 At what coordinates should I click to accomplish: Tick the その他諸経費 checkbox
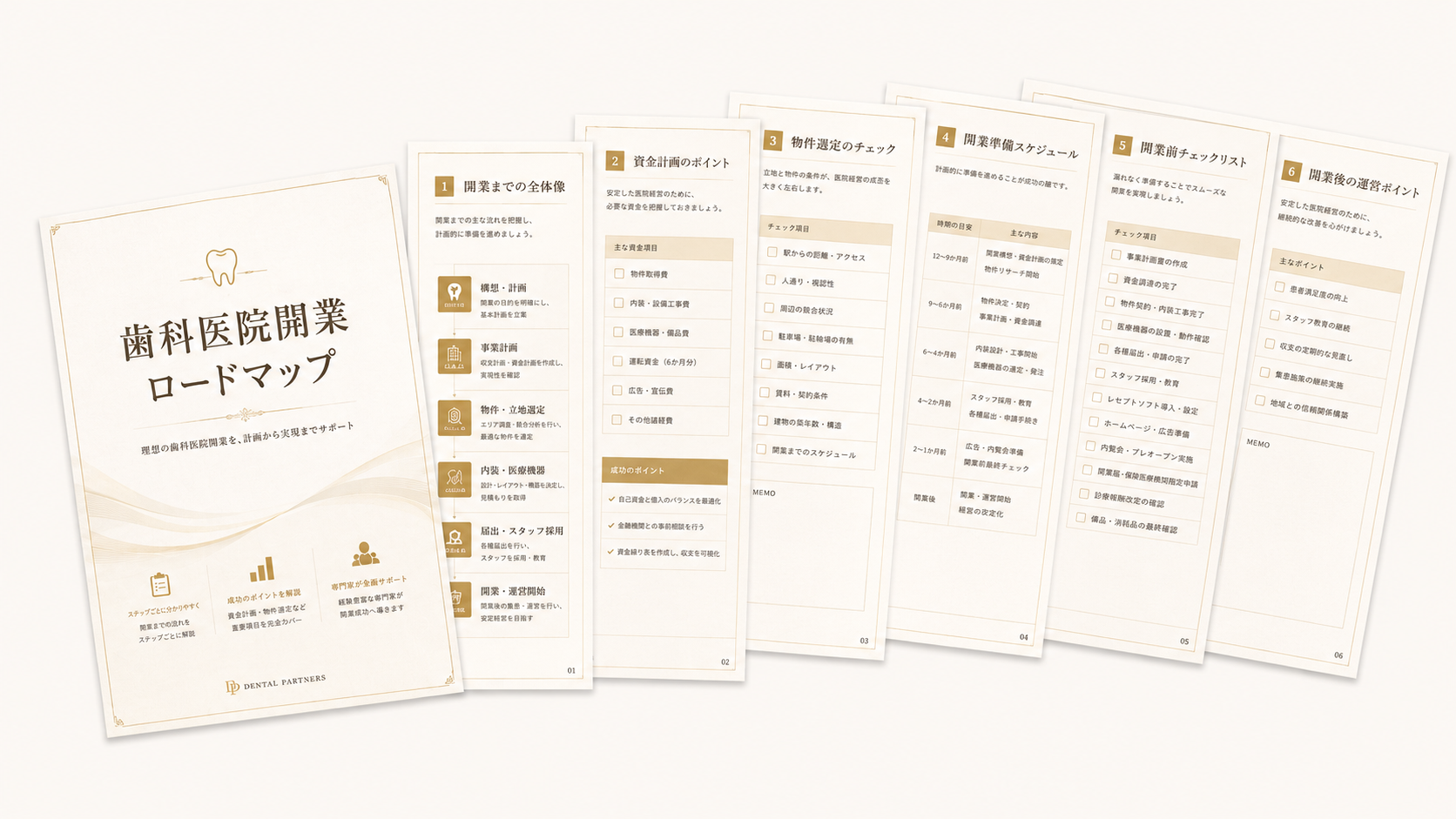click(617, 420)
